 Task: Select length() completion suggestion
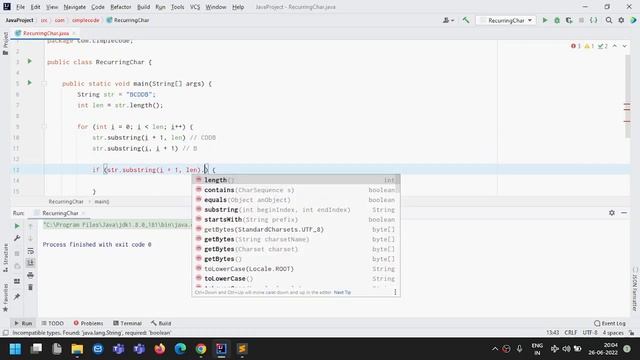click(x=296, y=180)
